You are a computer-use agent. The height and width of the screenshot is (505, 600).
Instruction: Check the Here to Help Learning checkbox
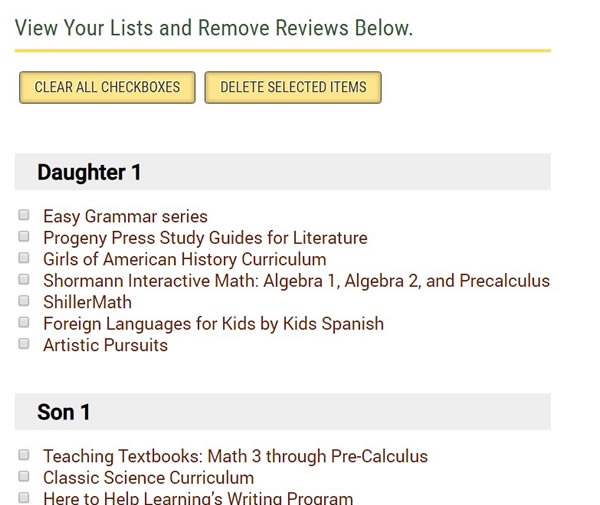(x=24, y=497)
